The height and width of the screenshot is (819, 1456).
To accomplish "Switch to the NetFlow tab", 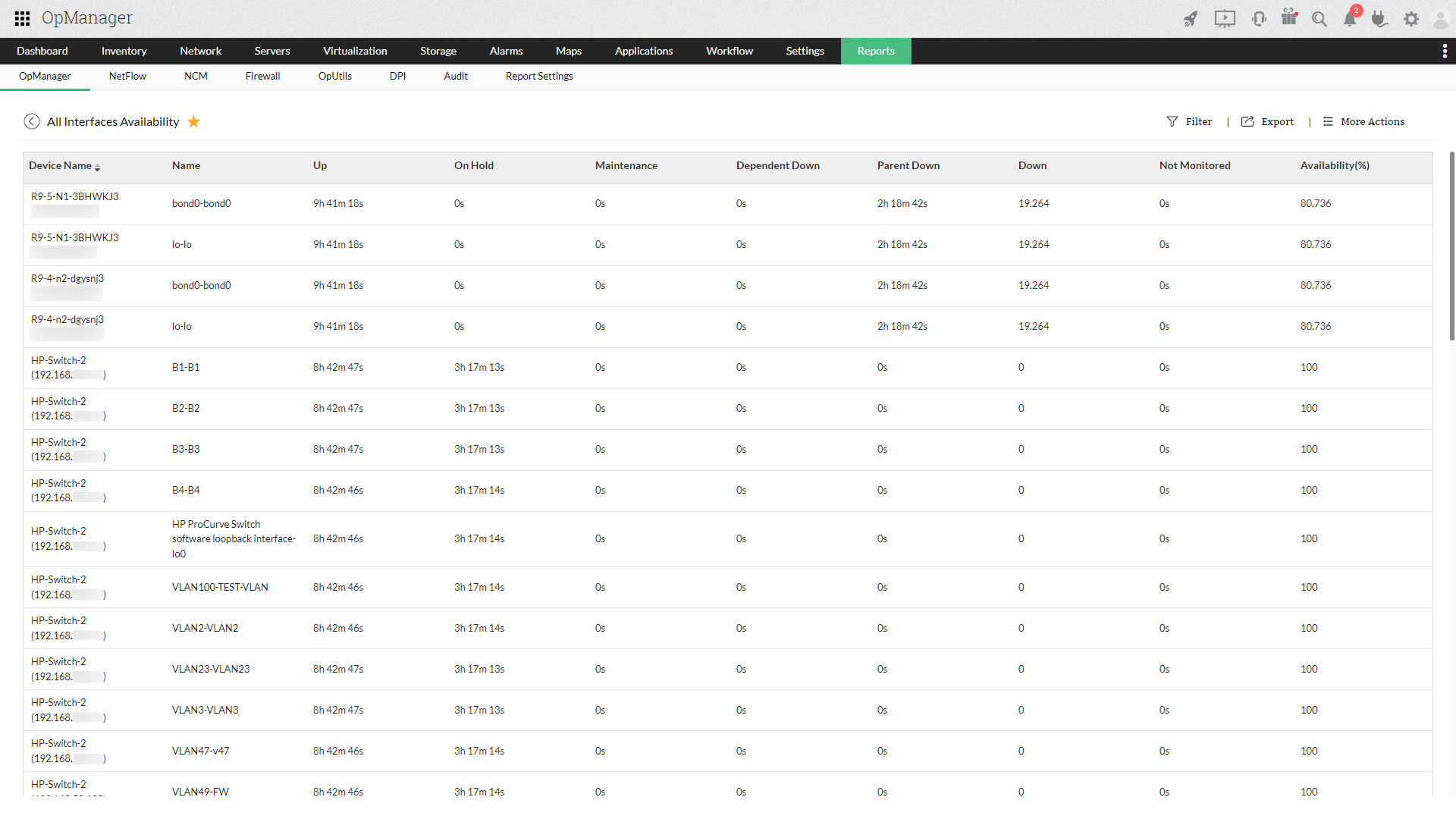I will pos(127,76).
